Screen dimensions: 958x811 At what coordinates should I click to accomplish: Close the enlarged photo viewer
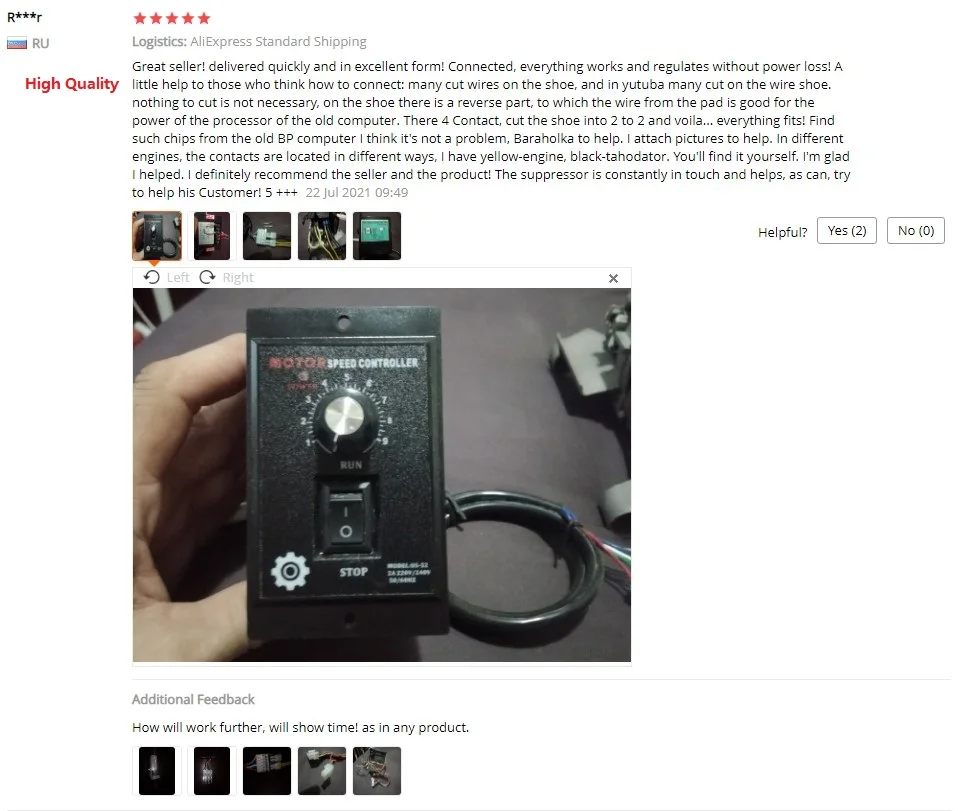point(613,279)
